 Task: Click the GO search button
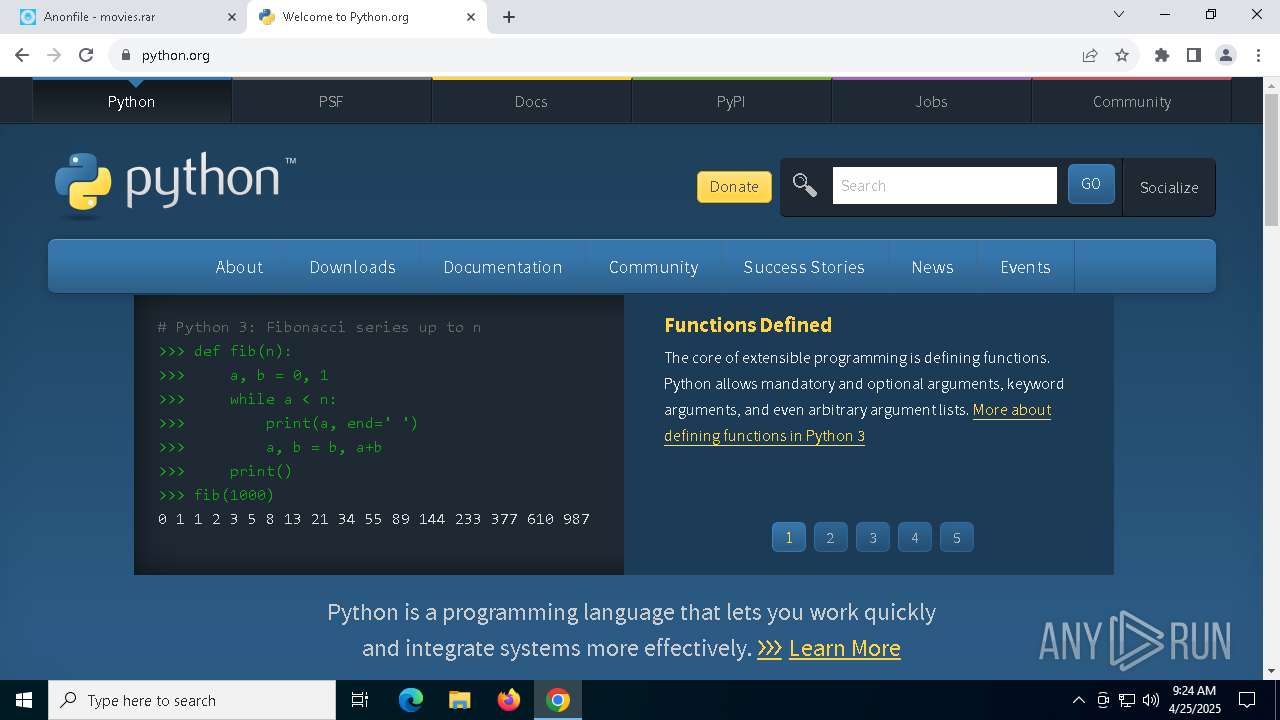point(1091,184)
